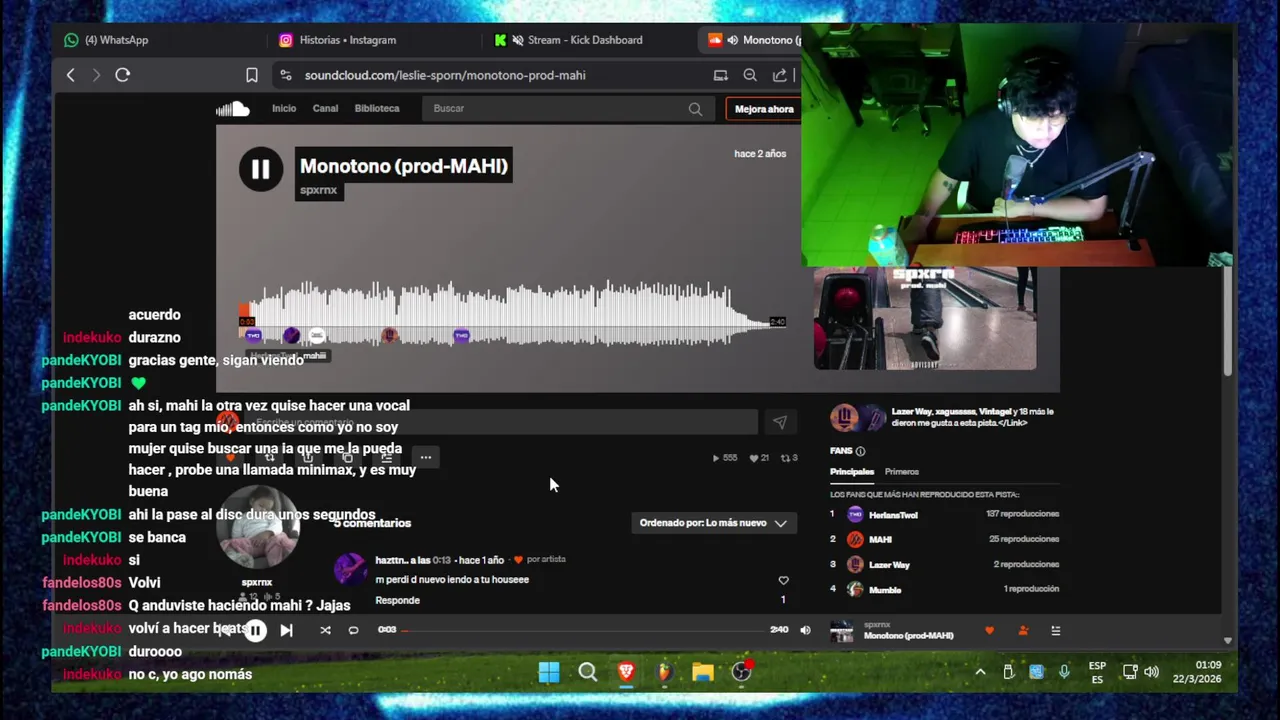1280x720 pixels.
Task: Open MAHI fan profile
Action: click(x=880, y=540)
